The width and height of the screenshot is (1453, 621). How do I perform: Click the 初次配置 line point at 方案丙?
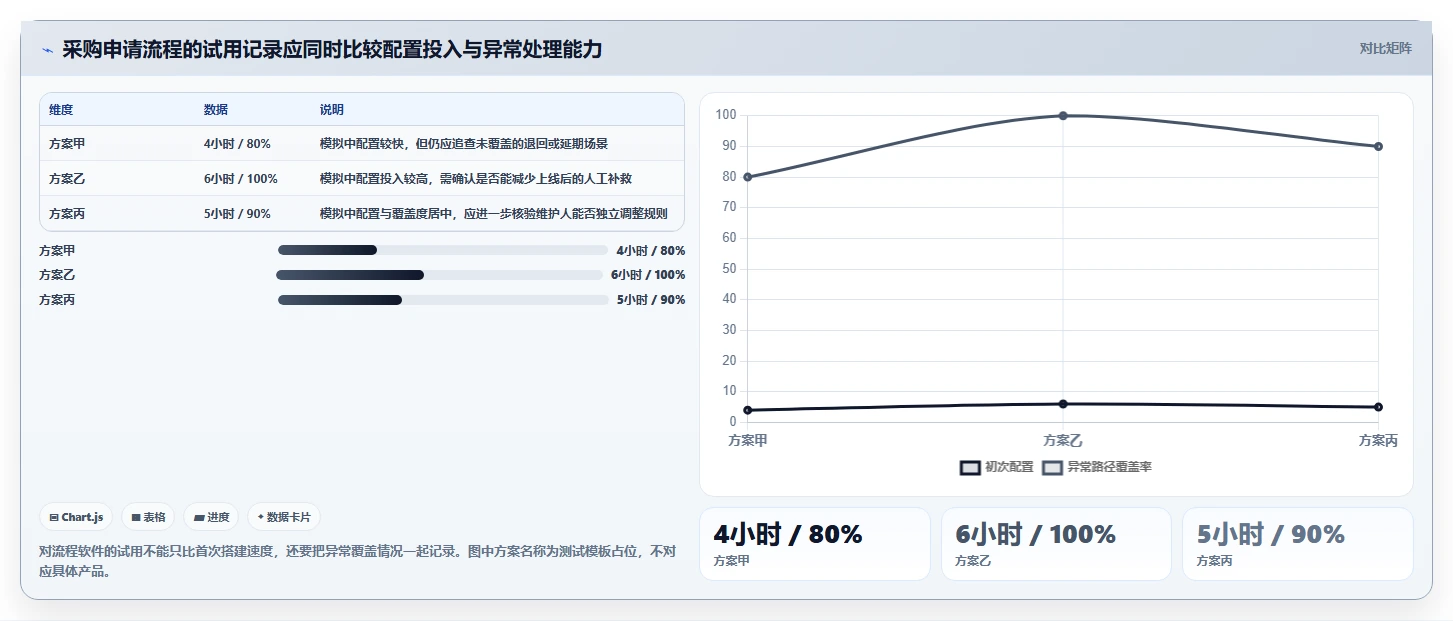click(x=1378, y=407)
